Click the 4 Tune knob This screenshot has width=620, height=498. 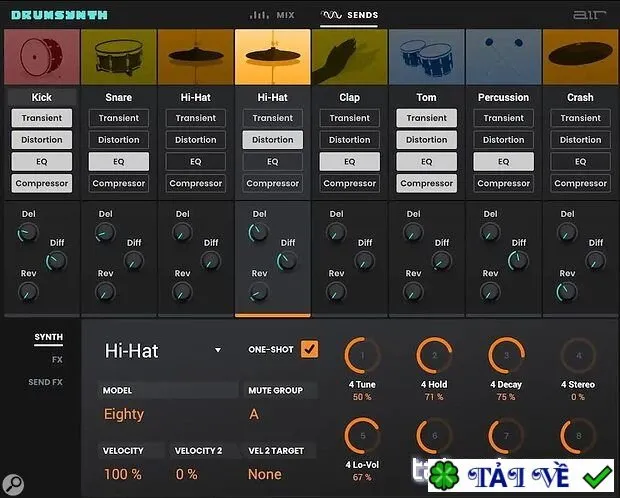click(x=362, y=355)
